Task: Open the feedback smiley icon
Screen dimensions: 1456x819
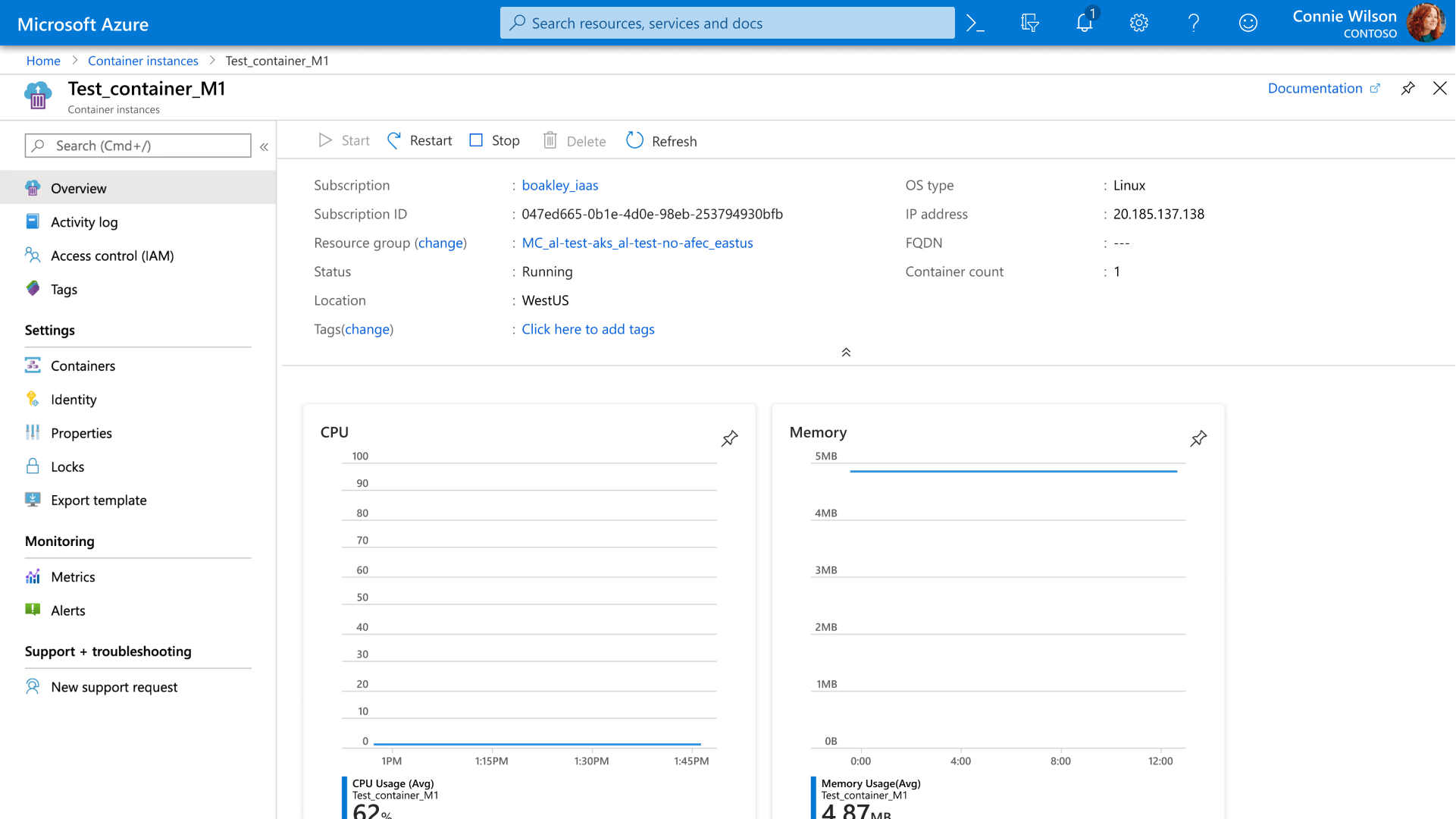Action: click(1248, 24)
